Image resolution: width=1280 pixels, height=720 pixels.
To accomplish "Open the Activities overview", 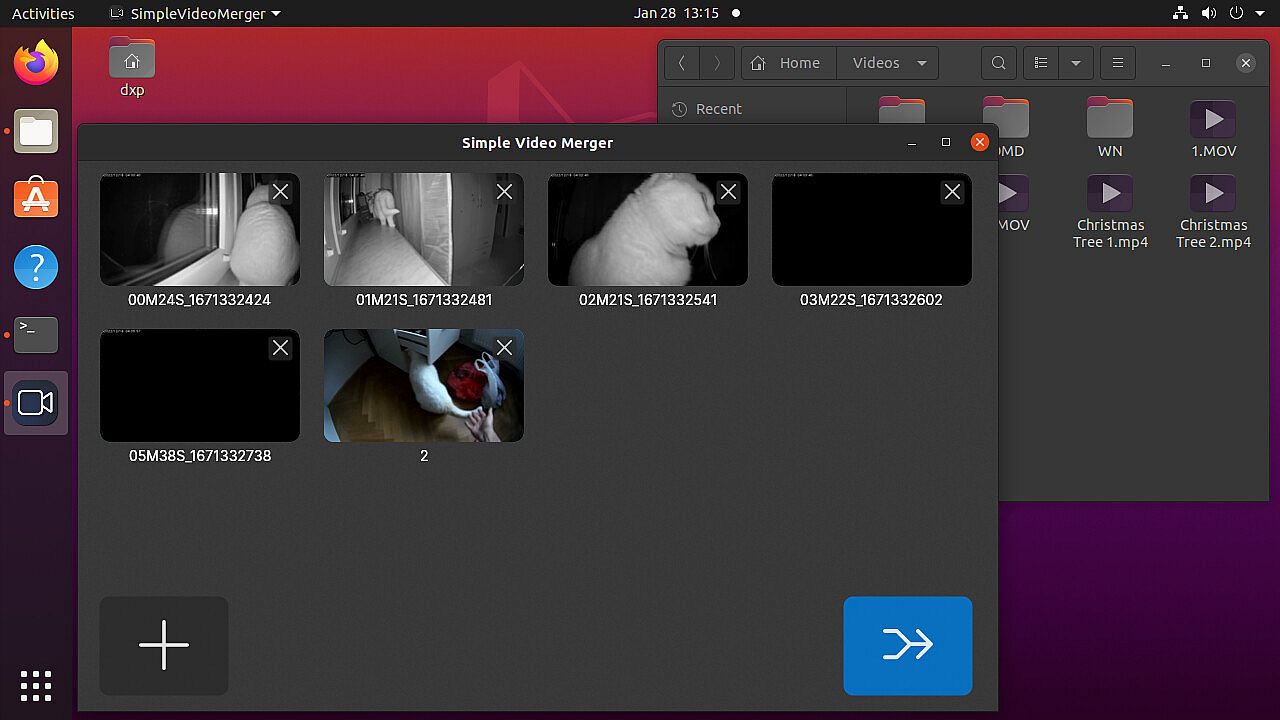I will point(43,14).
